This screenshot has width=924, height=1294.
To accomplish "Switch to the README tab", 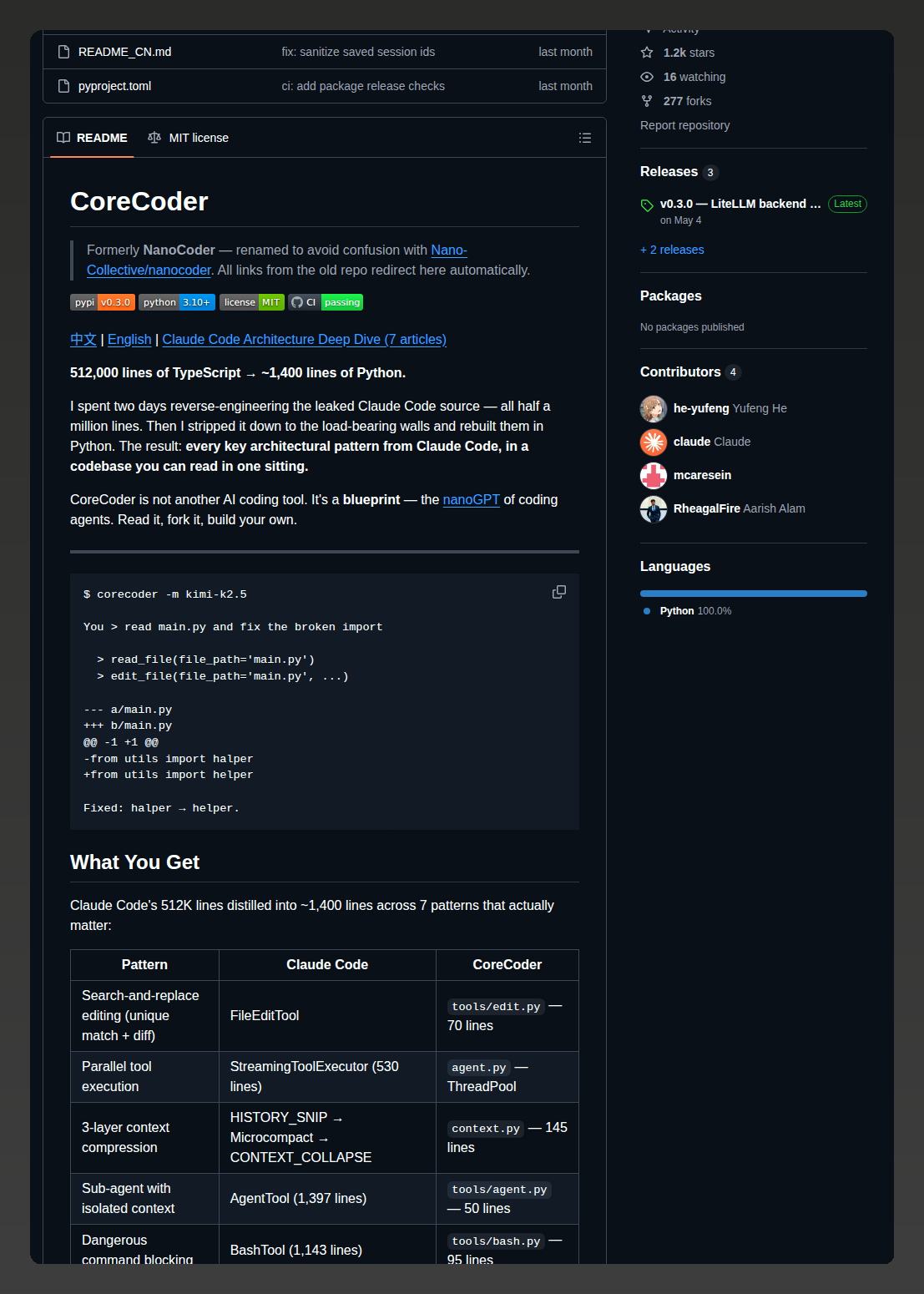I will pos(92,138).
